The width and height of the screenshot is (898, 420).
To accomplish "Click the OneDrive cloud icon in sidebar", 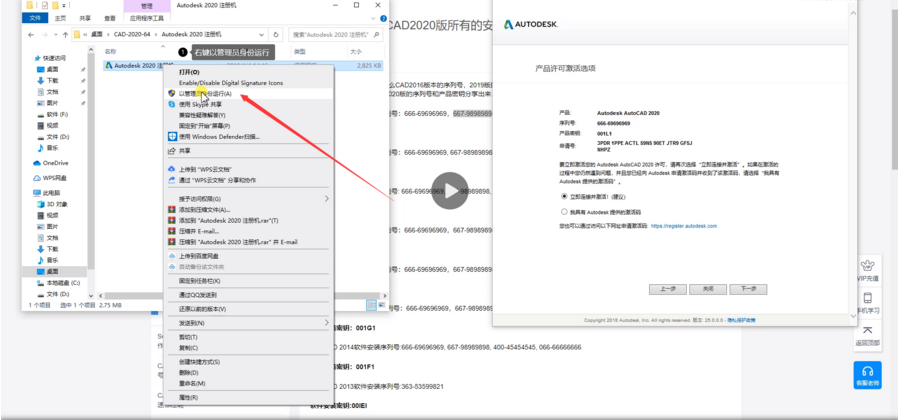I will (37, 163).
